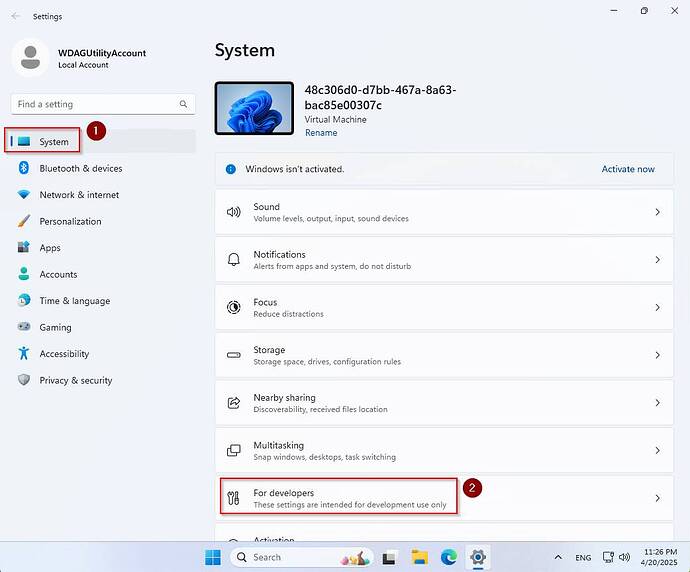Click the volume icon in system tray
Image resolution: width=690 pixels, height=572 pixels.
coord(624,557)
